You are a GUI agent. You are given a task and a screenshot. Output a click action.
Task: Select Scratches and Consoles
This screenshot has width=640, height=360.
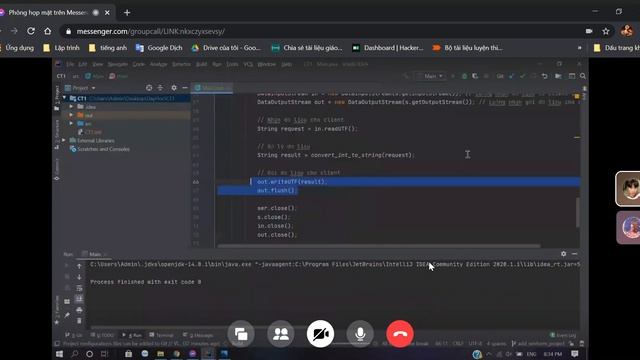click(100, 149)
